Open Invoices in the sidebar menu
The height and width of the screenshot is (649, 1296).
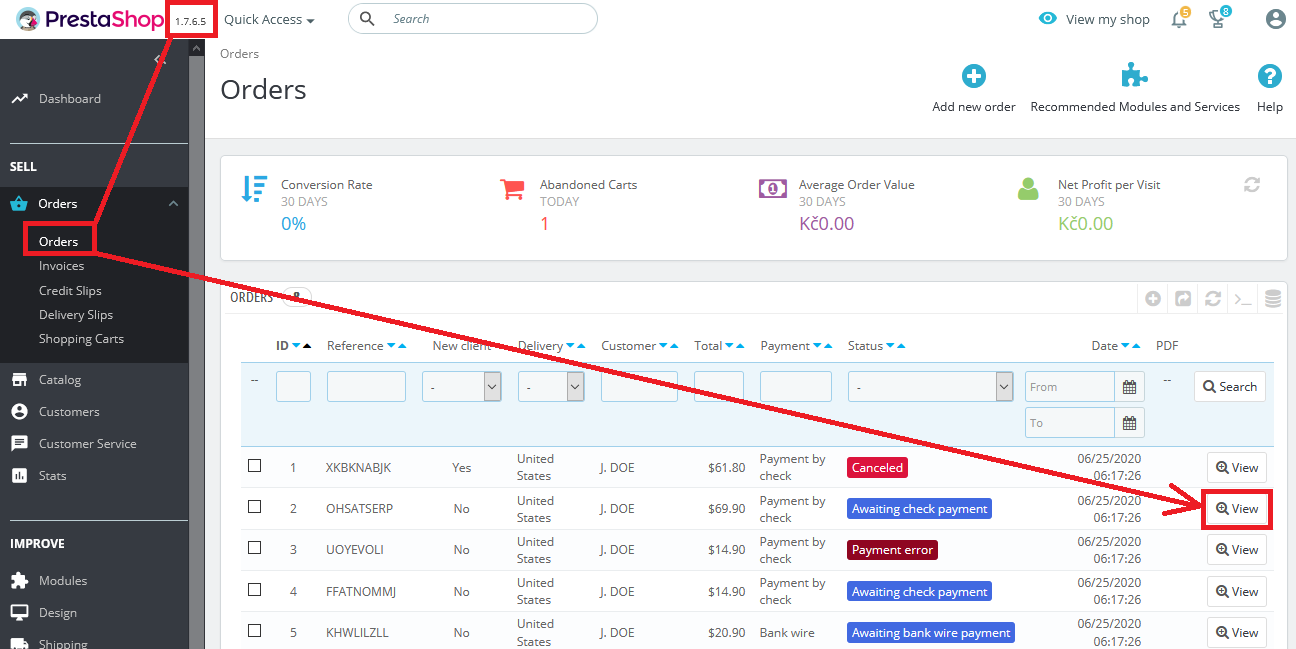click(x=61, y=266)
